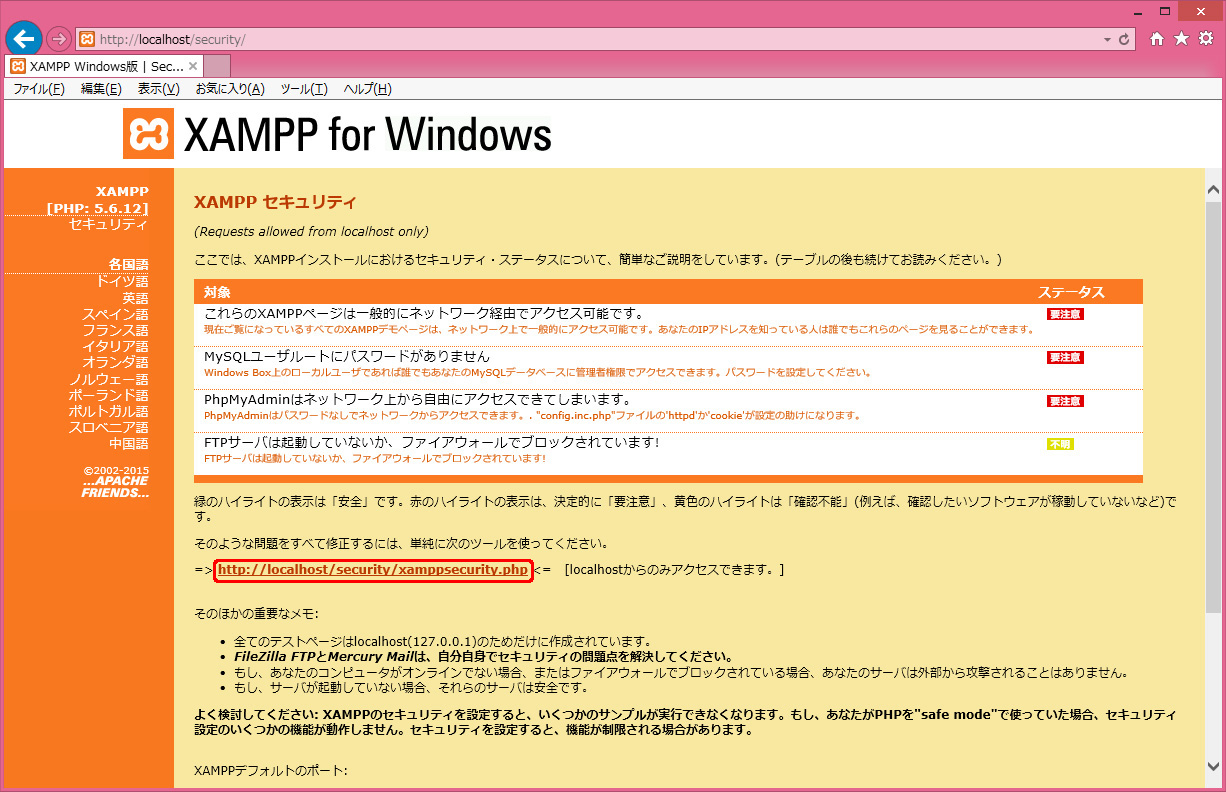
Task: Click the browser Back arrow button
Action: [x=24, y=39]
